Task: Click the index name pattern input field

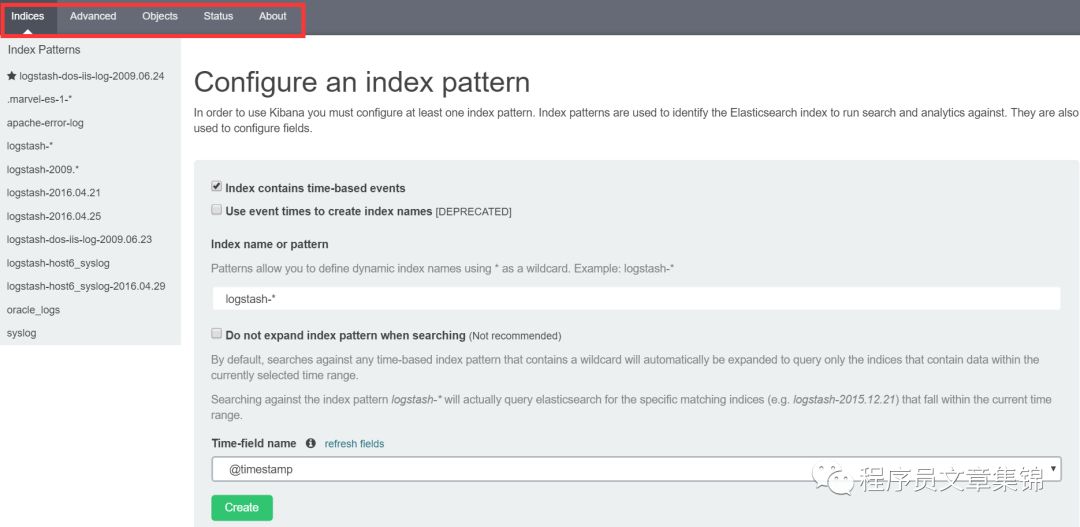Action: tap(636, 298)
